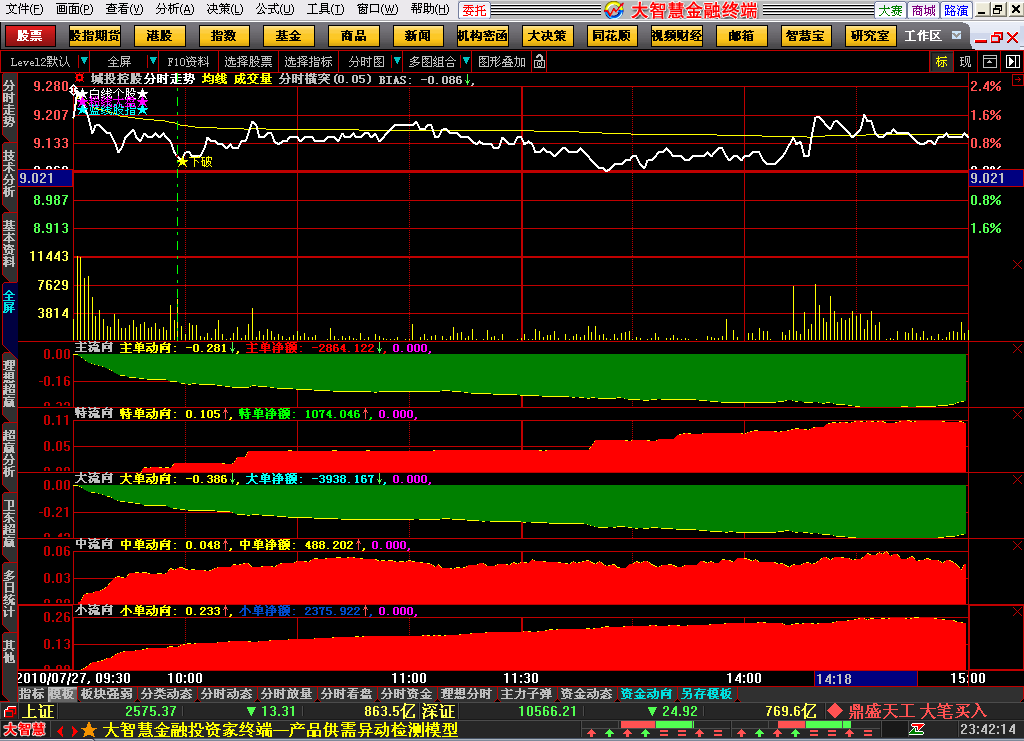Close the 主流向 indicator panel
Image resolution: width=1024 pixels, height=741 pixels.
click(x=1017, y=349)
